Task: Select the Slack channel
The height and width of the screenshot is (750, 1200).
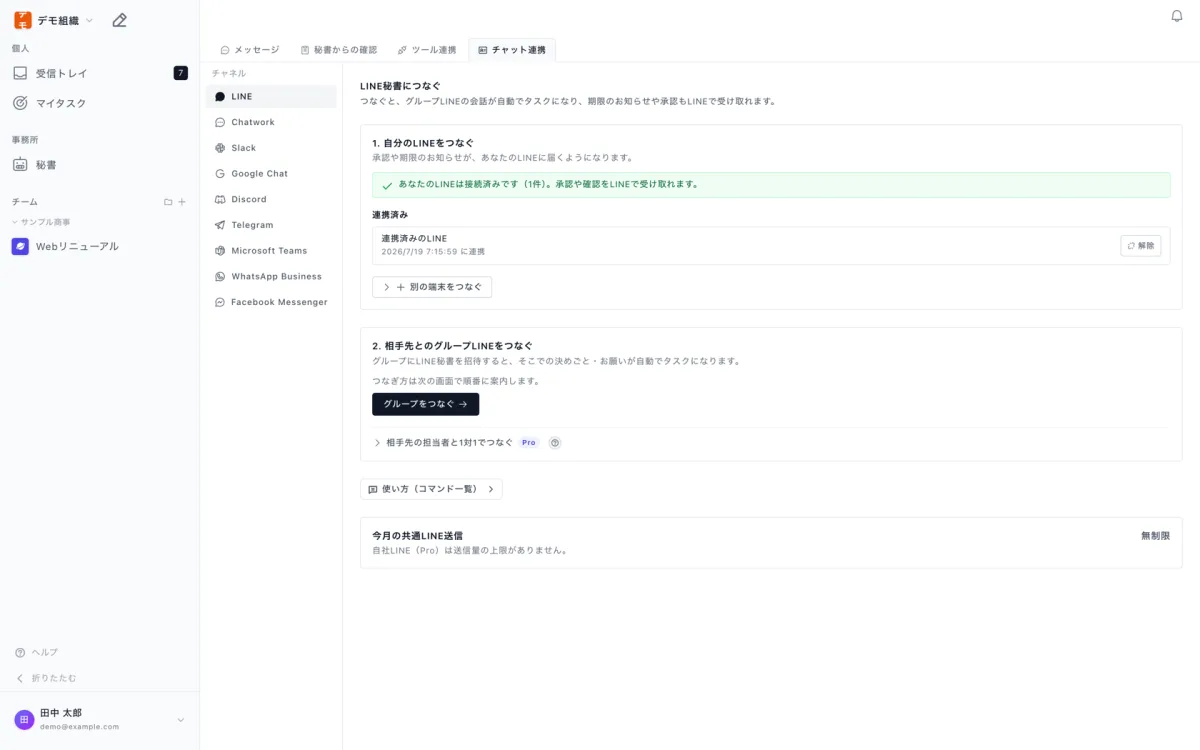Action: coord(271,148)
